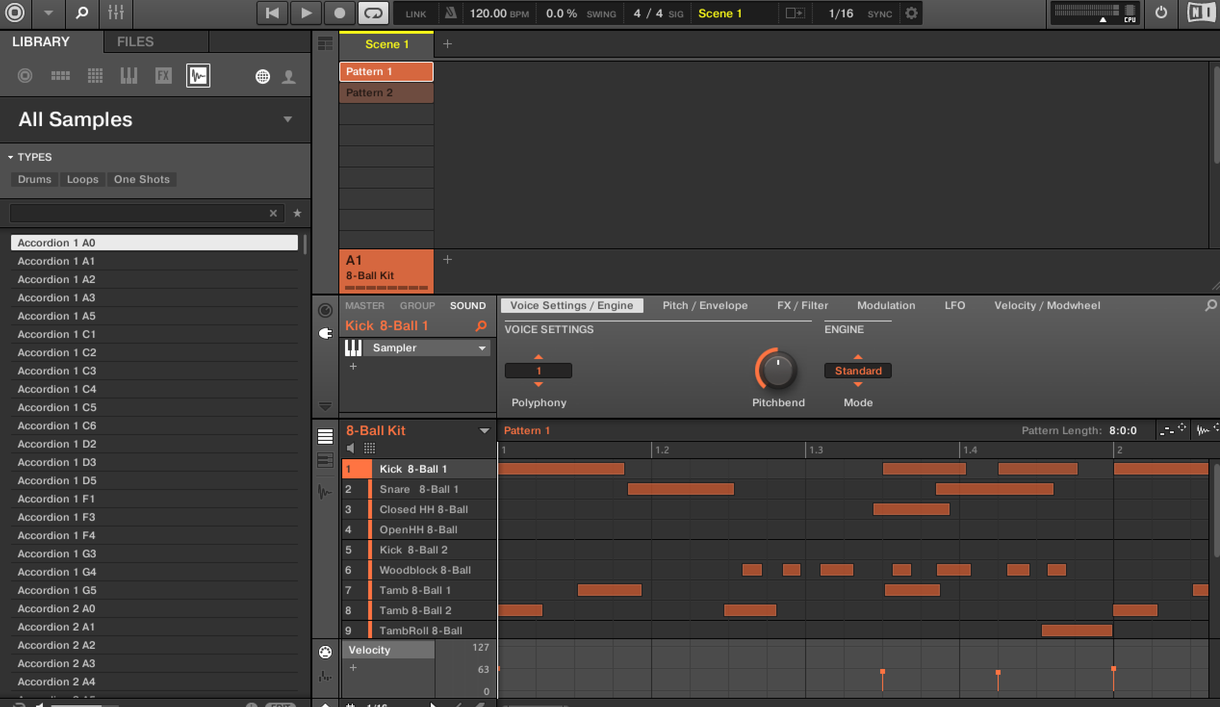Add a new group next to A1
The image size is (1220, 707).
tap(447, 260)
